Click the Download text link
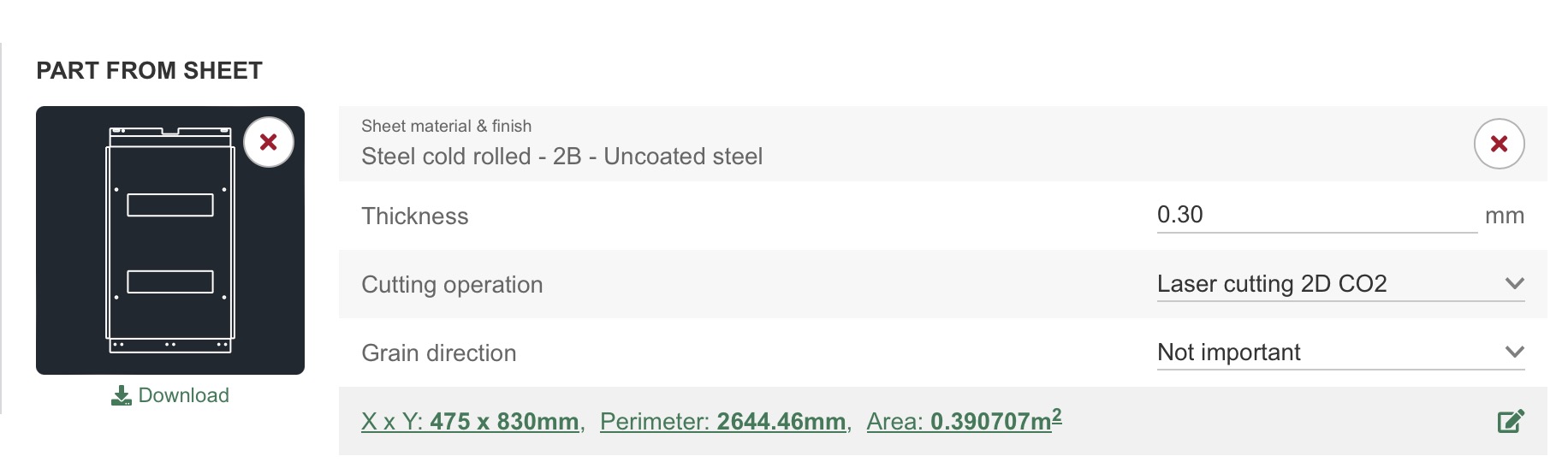This screenshot has width=1568, height=474. click(x=183, y=395)
